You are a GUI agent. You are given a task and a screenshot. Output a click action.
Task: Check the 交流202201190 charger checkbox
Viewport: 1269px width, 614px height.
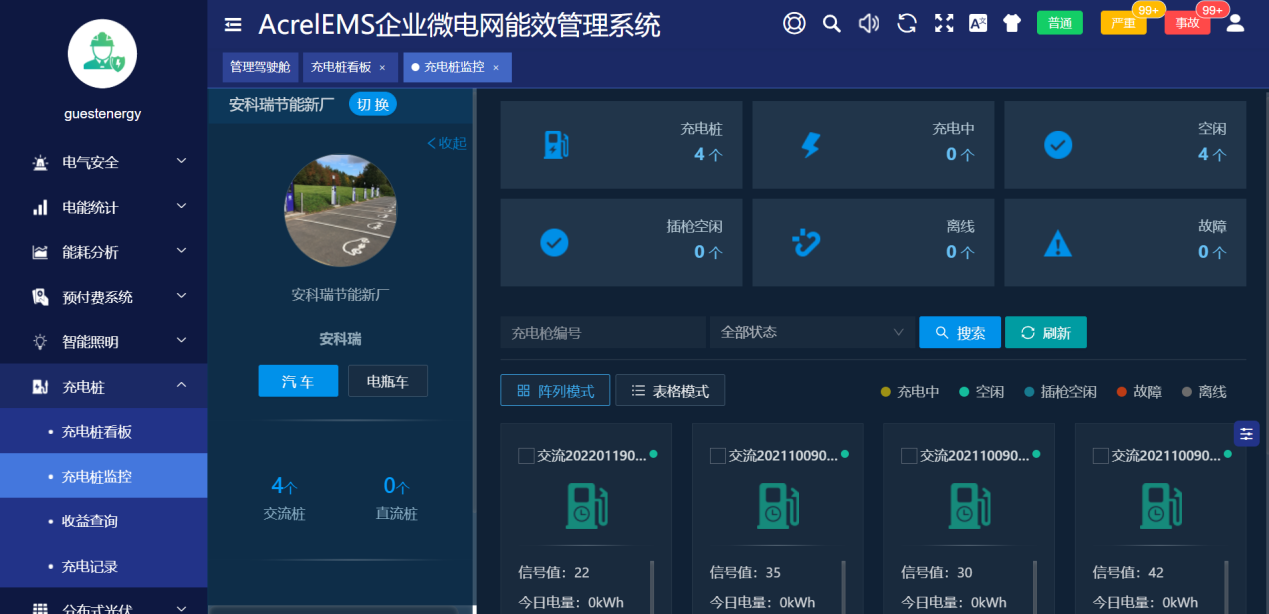click(526, 456)
